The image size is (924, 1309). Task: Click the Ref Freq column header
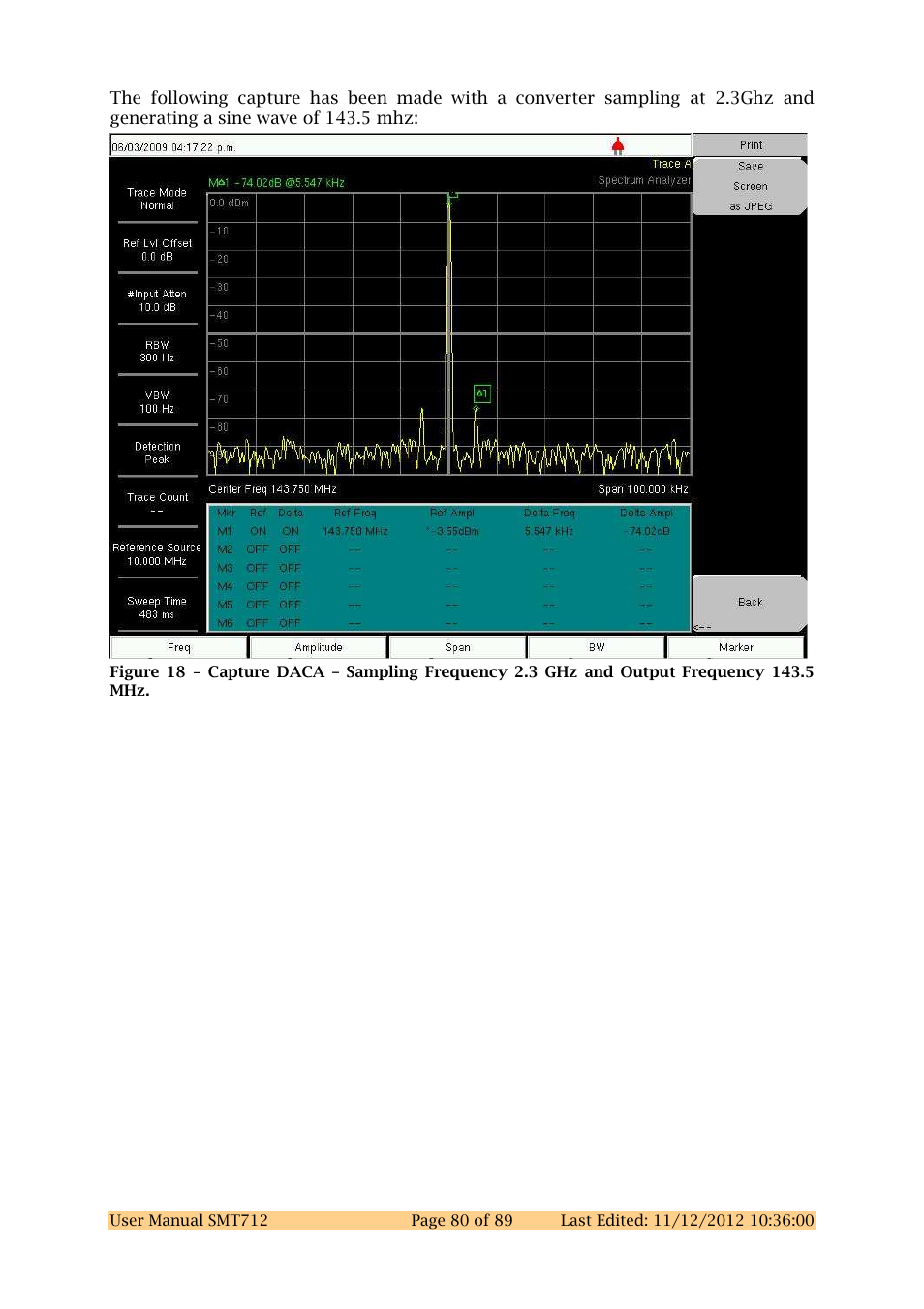(355, 513)
